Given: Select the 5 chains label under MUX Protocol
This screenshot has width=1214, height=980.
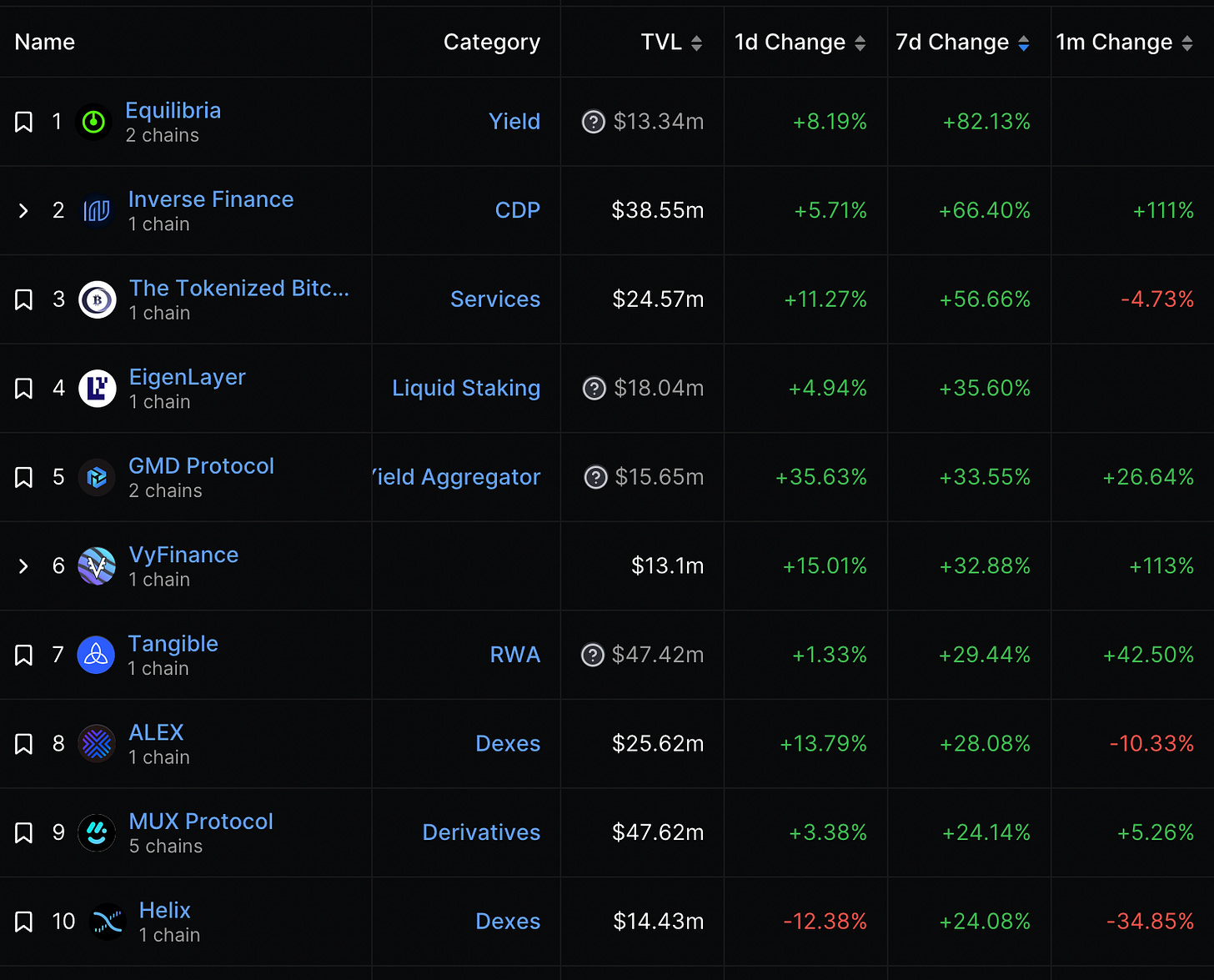Looking at the screenshot, I should pos(166,847).
